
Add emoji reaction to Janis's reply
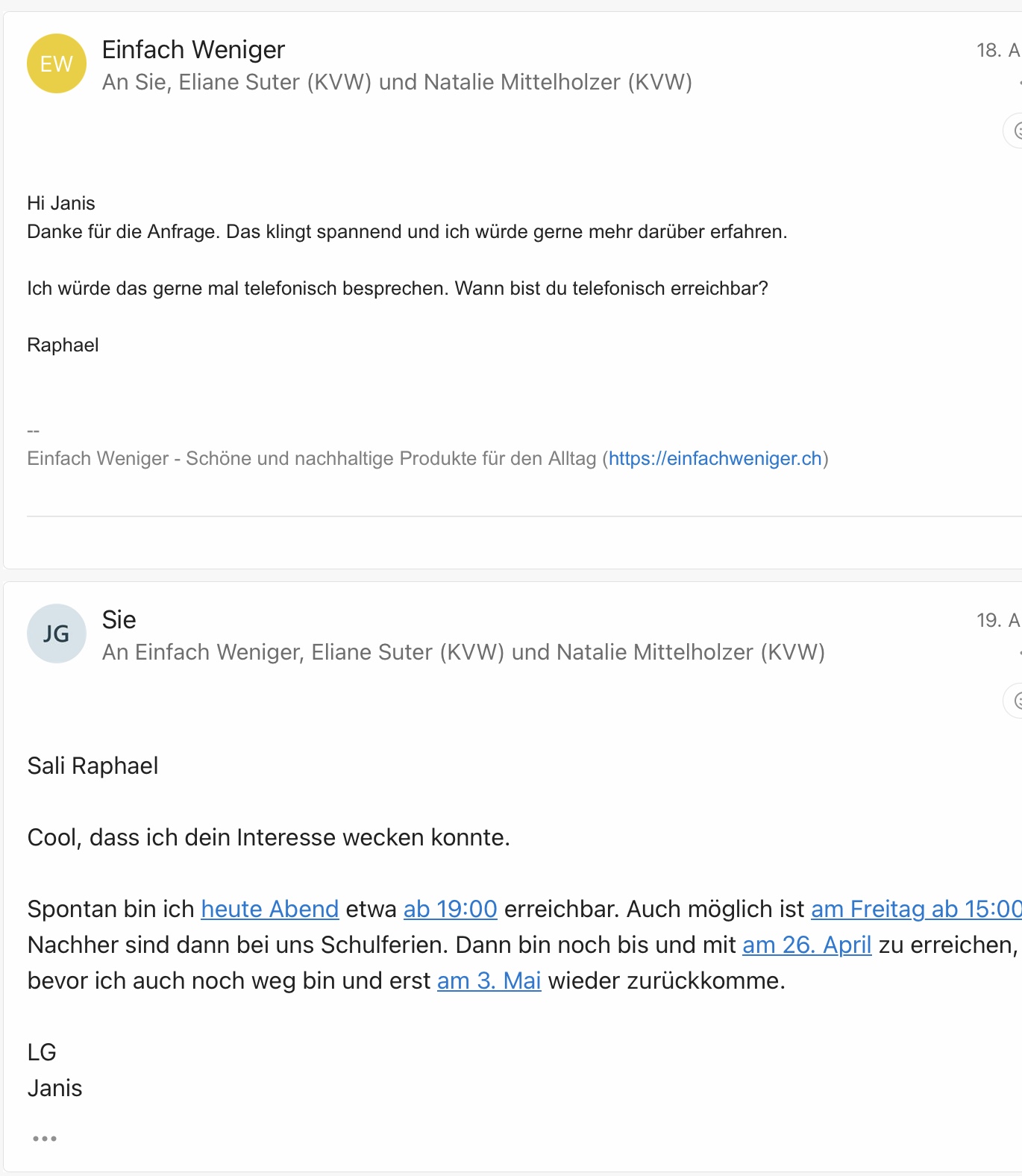point(1015,701)
